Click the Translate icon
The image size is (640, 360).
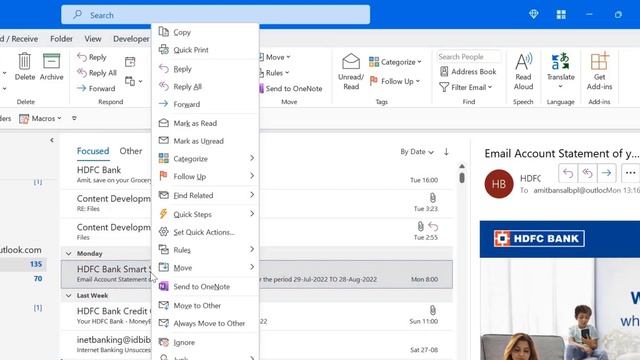click(x=560, y=61)
